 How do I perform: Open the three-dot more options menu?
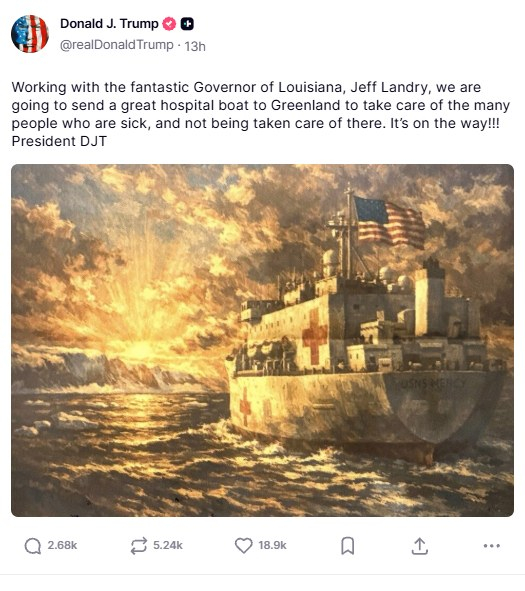491,545
